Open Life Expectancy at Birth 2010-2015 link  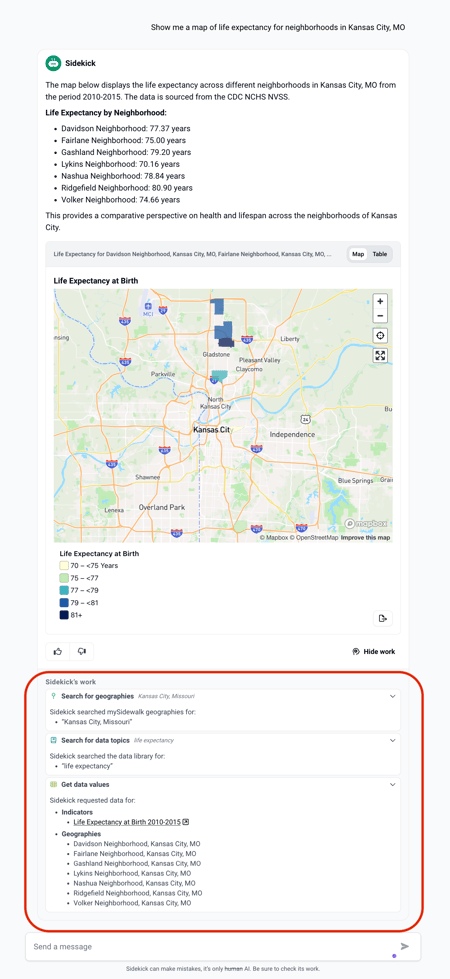[131, 822]
